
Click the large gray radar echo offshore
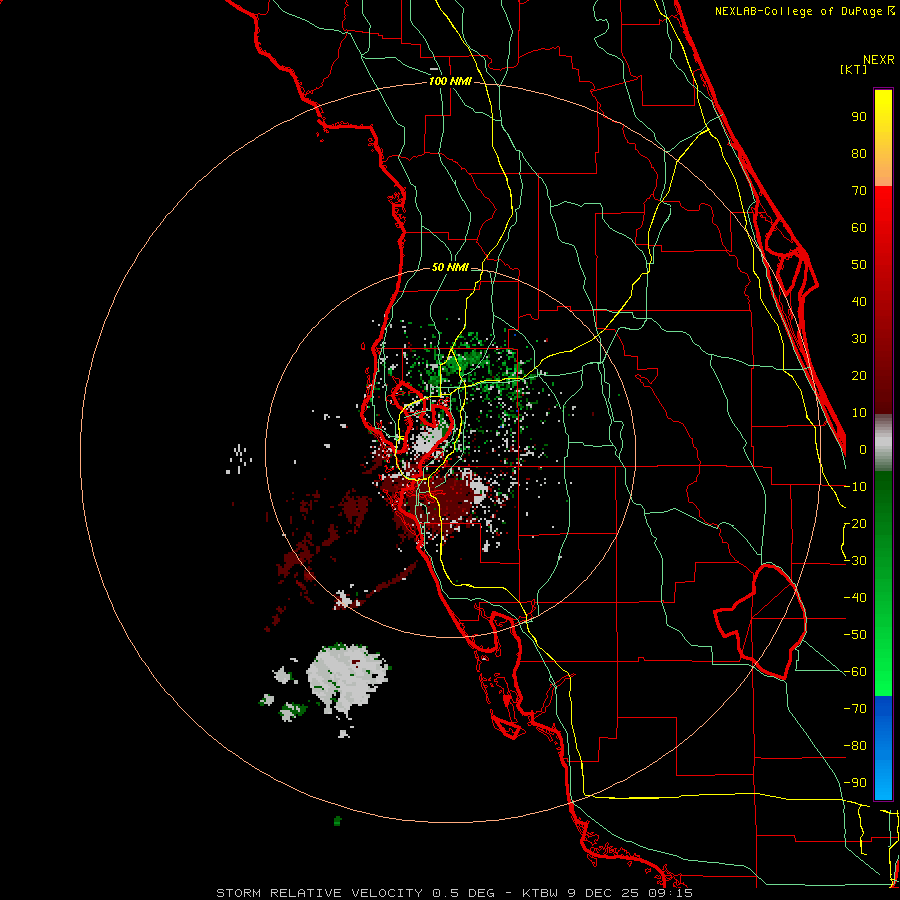[x=346, y=679]
